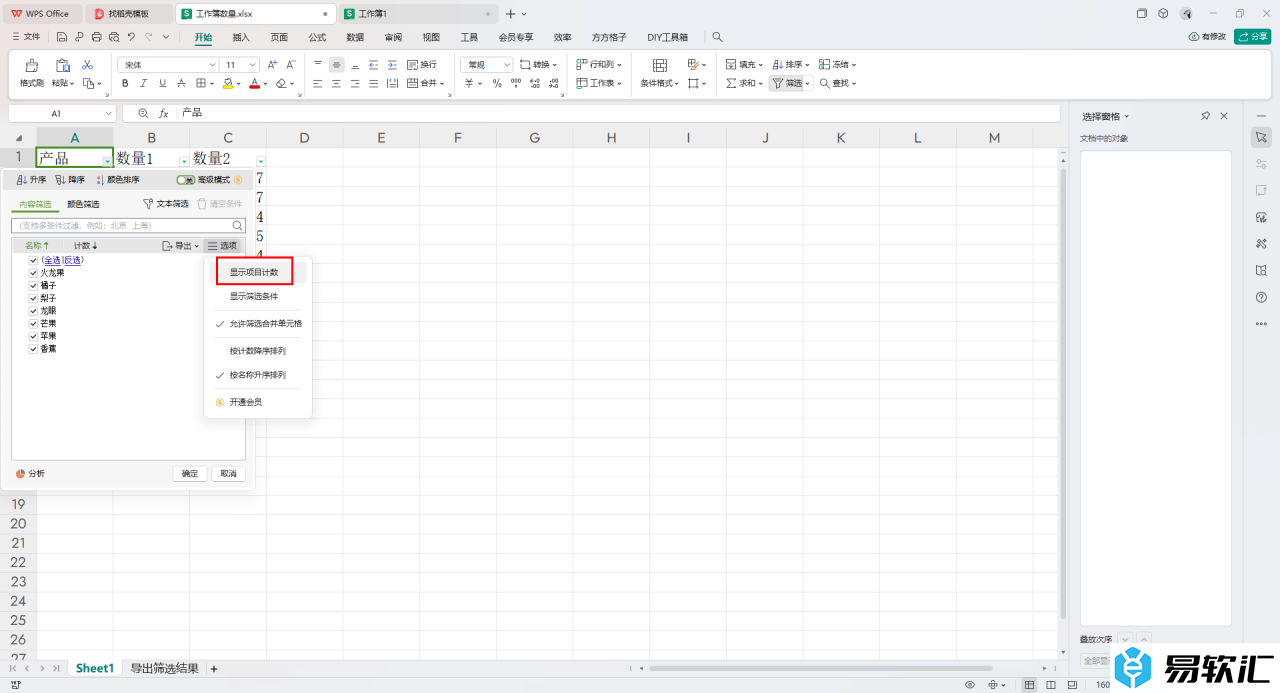
Task: Toggle the Select All (全选) checkbox
Action: click(x=33, y=260)
